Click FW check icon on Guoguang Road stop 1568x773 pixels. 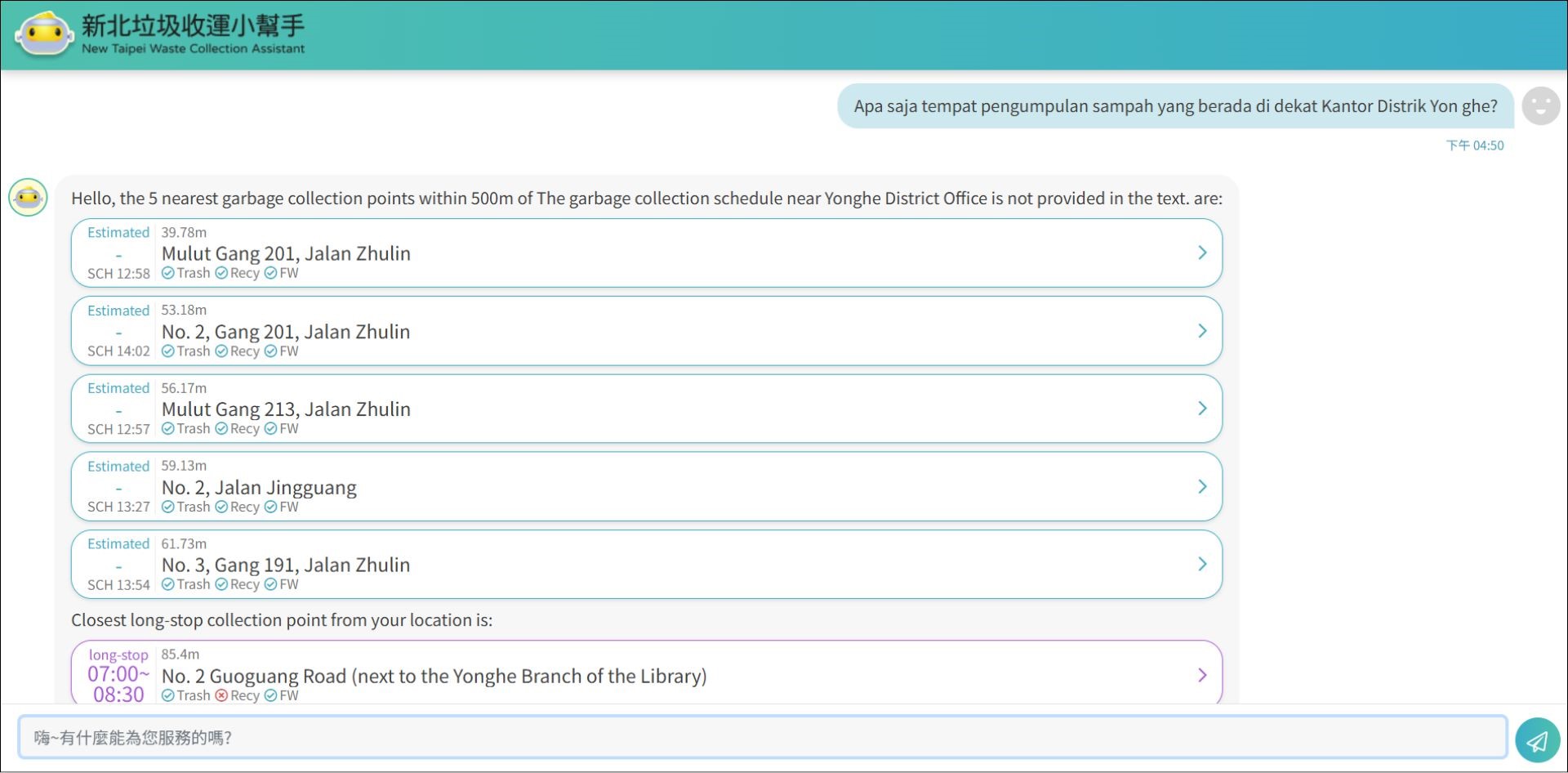270,695
